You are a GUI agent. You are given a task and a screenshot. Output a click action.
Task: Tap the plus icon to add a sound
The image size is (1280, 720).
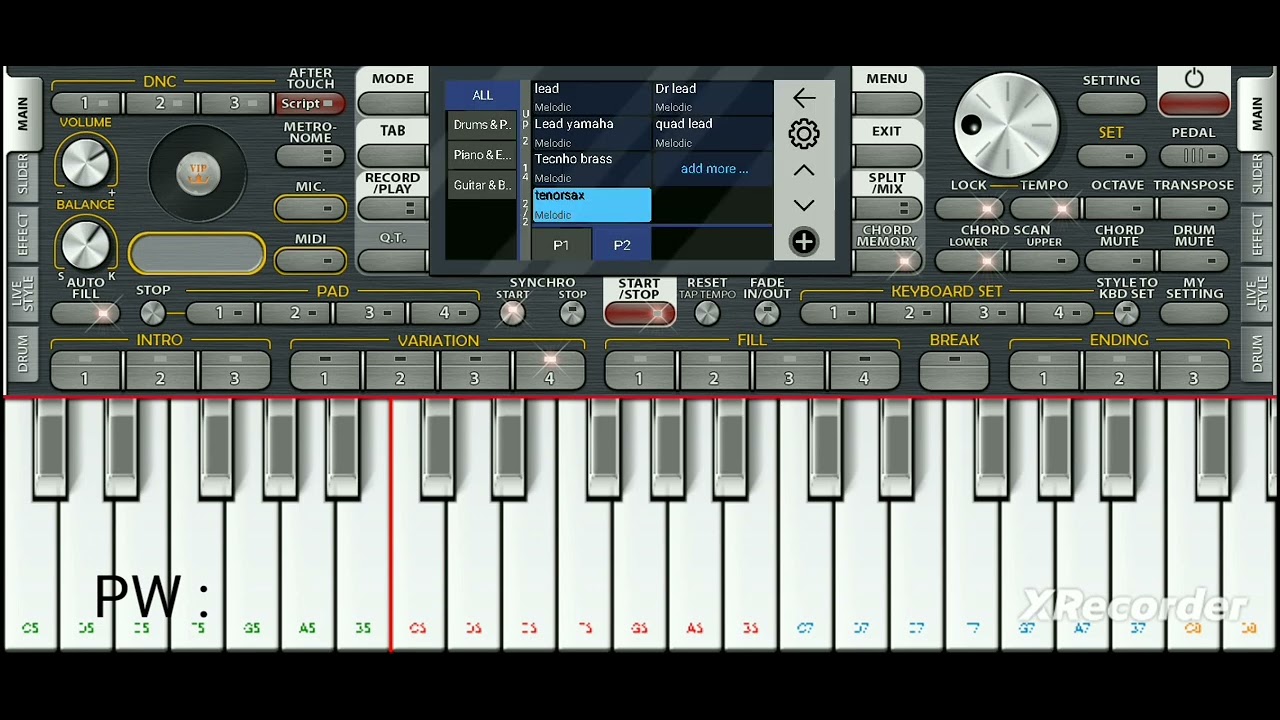click(x=804, y=242)
